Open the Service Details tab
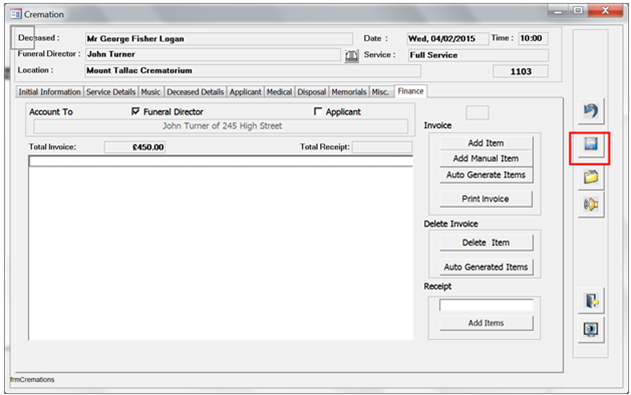The height and width of the screenshot is (395, 631). coord(111,92)
